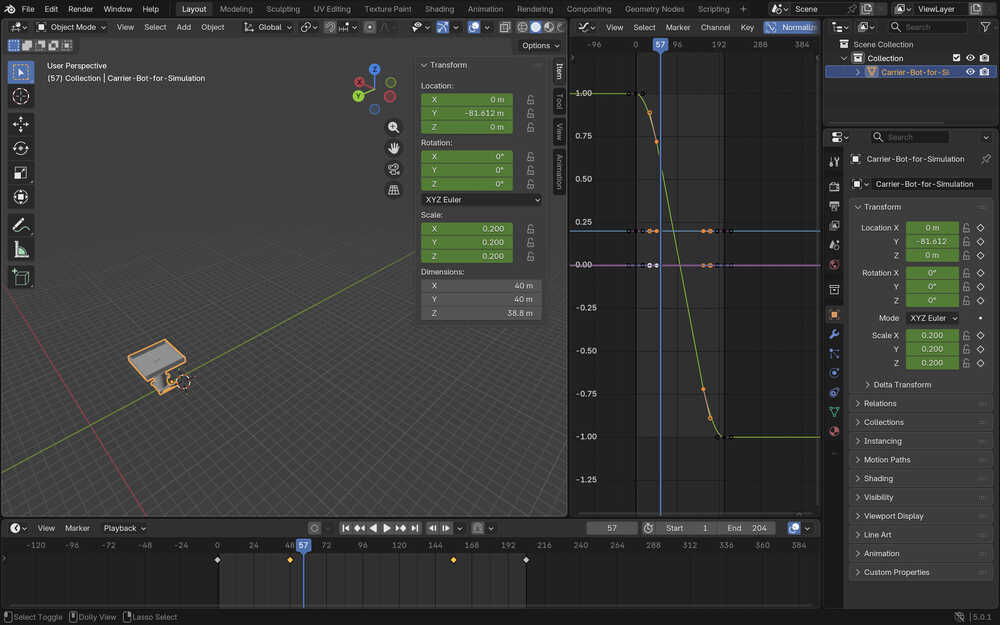
Task: Activate the Rotate tool
Action: 20,148
